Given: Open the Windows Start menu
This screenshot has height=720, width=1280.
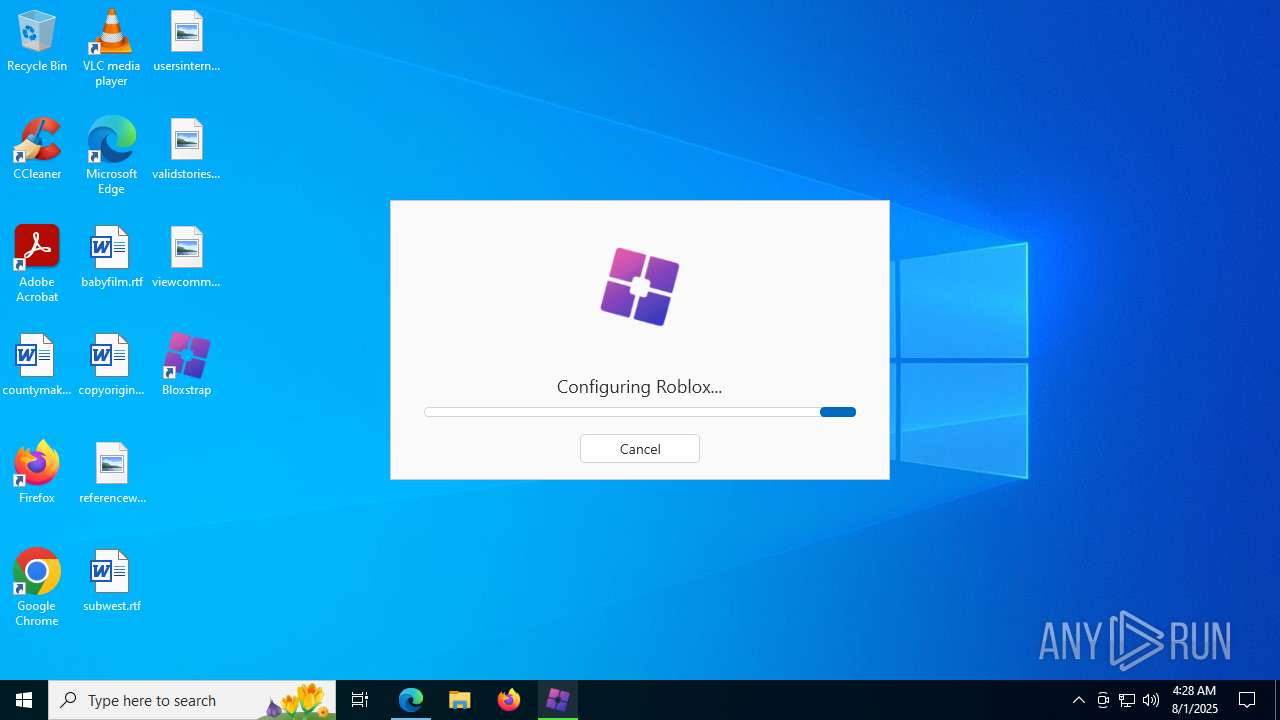Looking at the screenshot, I should [24, 700].
